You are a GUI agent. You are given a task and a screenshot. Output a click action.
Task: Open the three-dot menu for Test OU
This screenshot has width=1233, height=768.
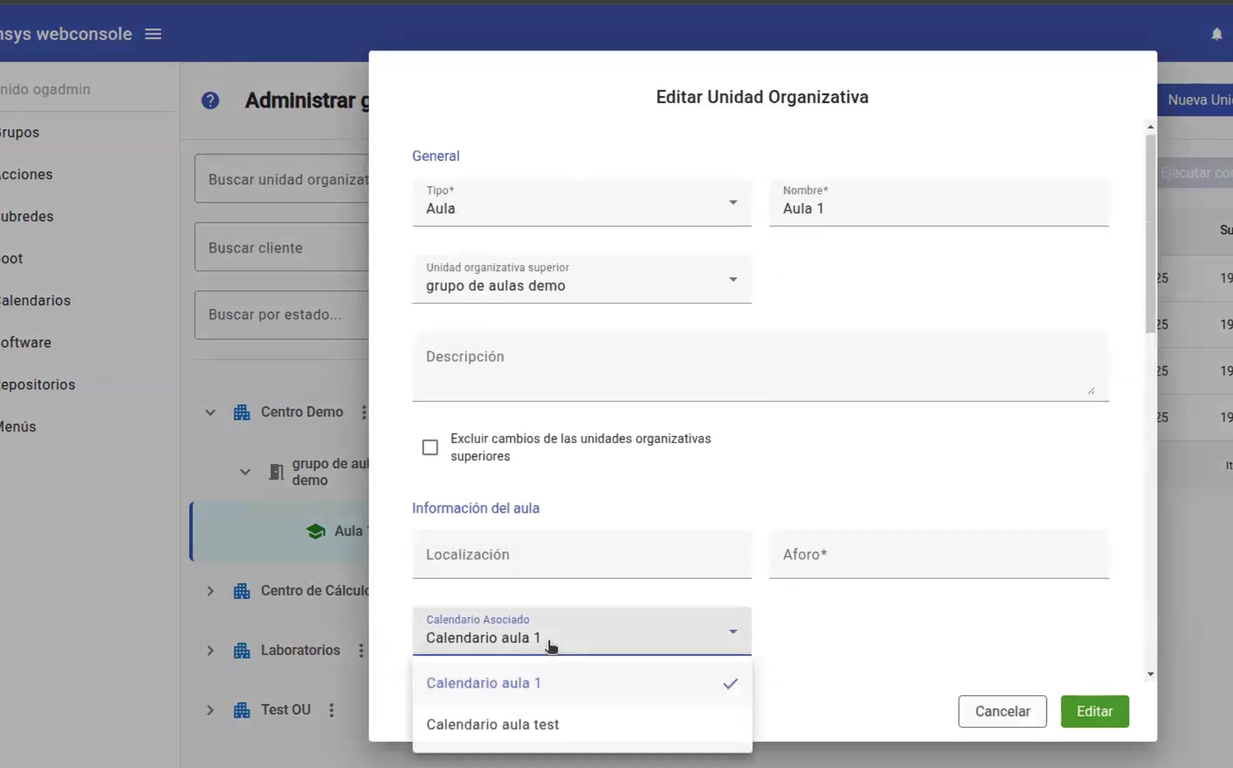331,710
